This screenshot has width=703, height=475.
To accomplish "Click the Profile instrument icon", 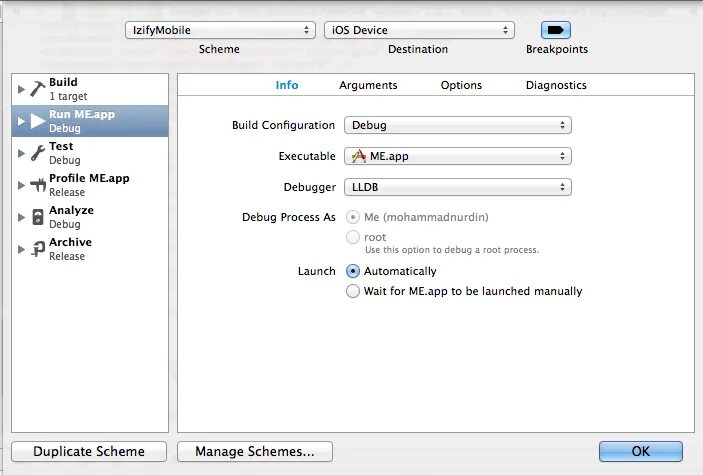I will (38, 185).
